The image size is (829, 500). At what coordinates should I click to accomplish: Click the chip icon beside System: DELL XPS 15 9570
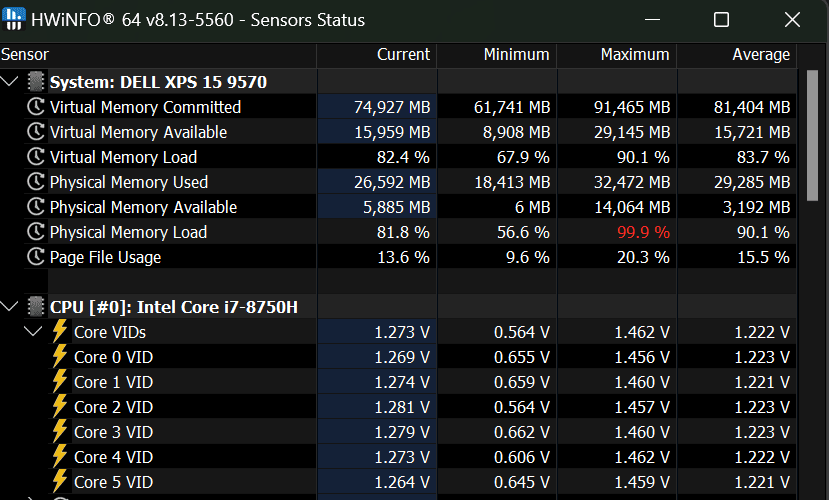(x=36, y=82)
